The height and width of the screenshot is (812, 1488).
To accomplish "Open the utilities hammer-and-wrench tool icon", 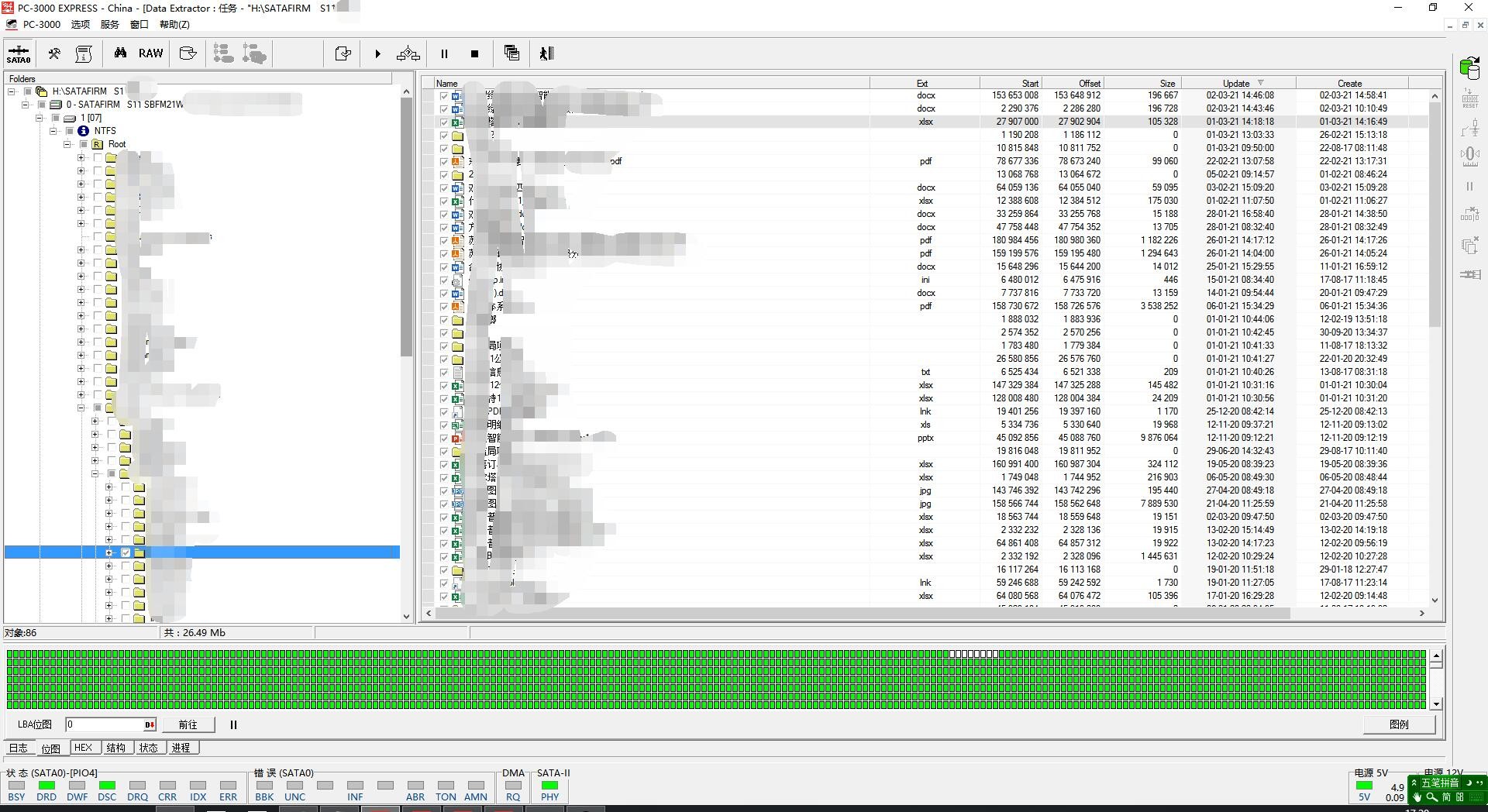I will [54, 53].
